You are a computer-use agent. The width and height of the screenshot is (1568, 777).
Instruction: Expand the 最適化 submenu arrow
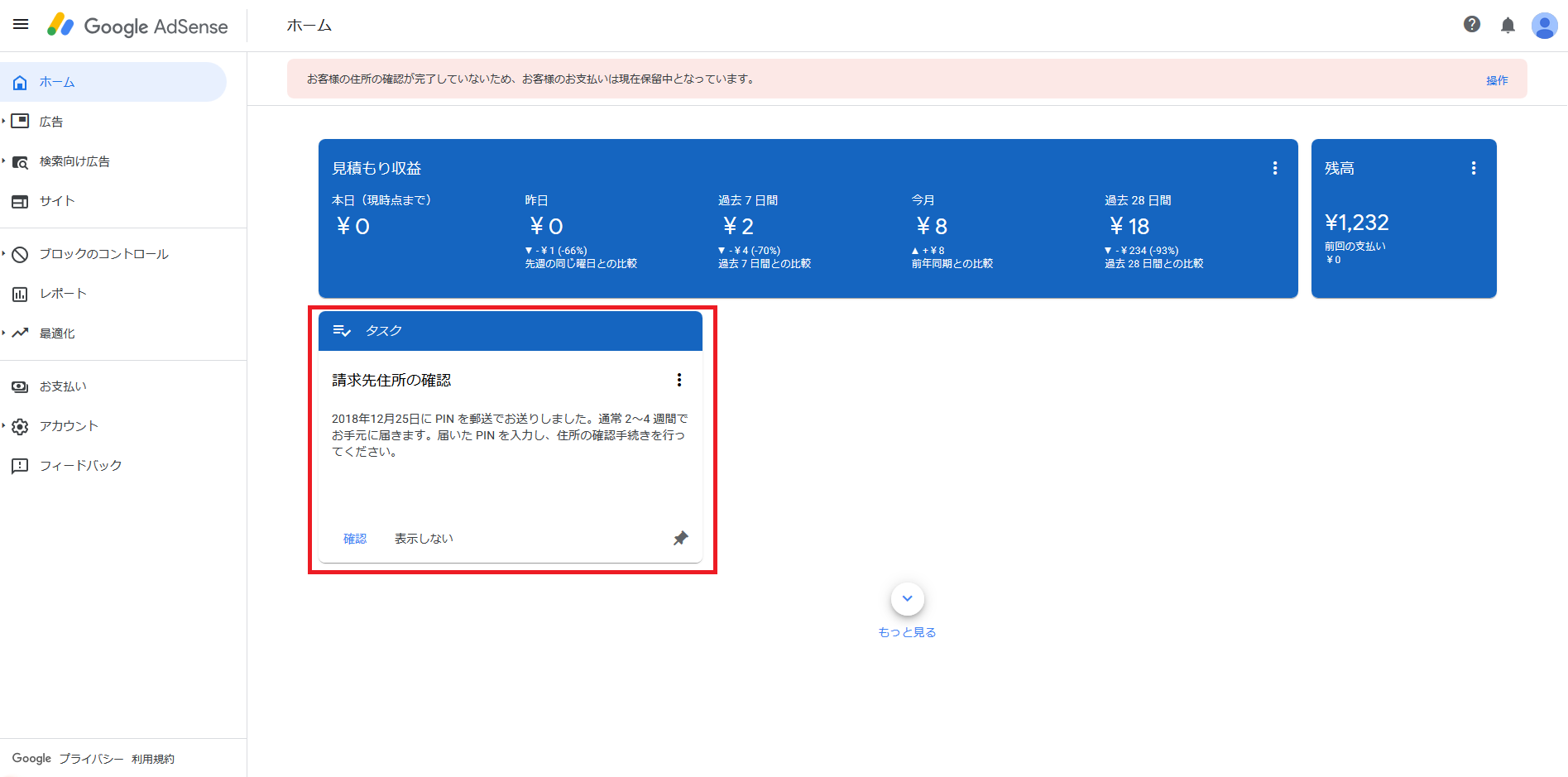pos(3,333)
